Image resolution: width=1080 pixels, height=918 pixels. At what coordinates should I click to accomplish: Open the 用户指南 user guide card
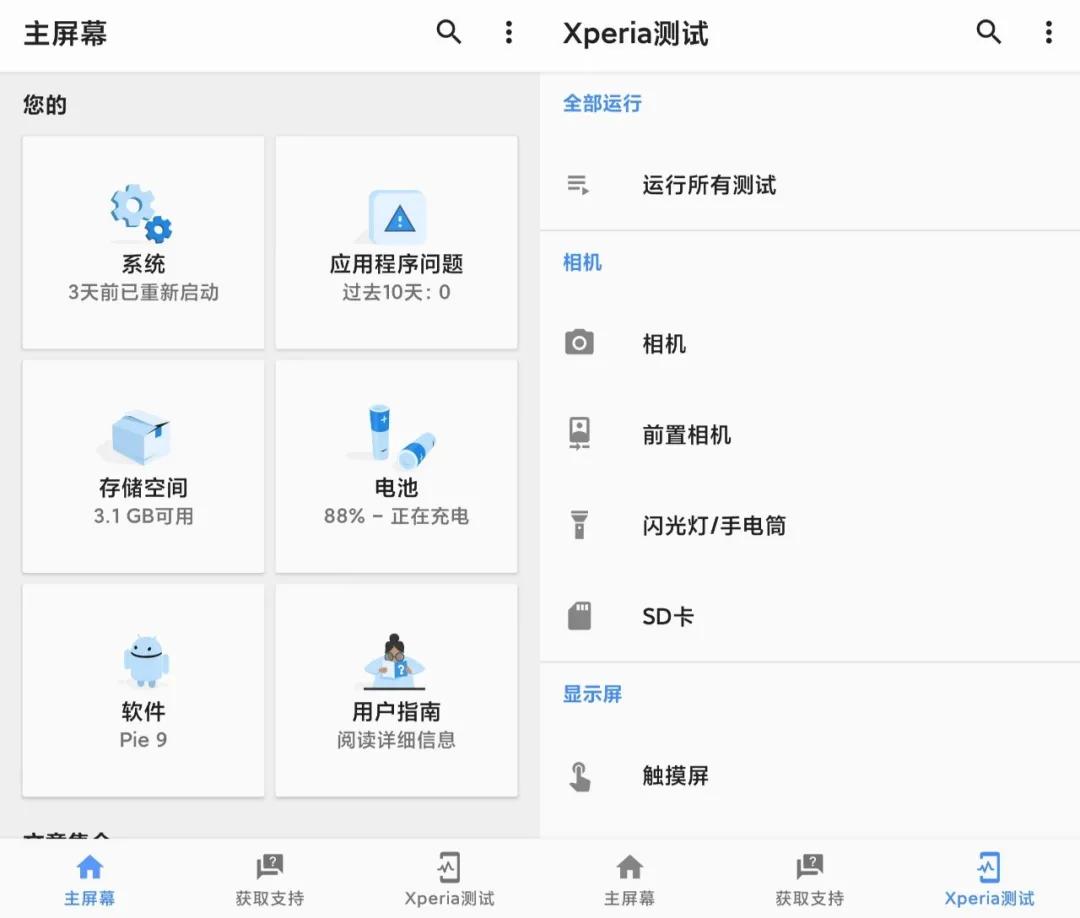[396, 690]
